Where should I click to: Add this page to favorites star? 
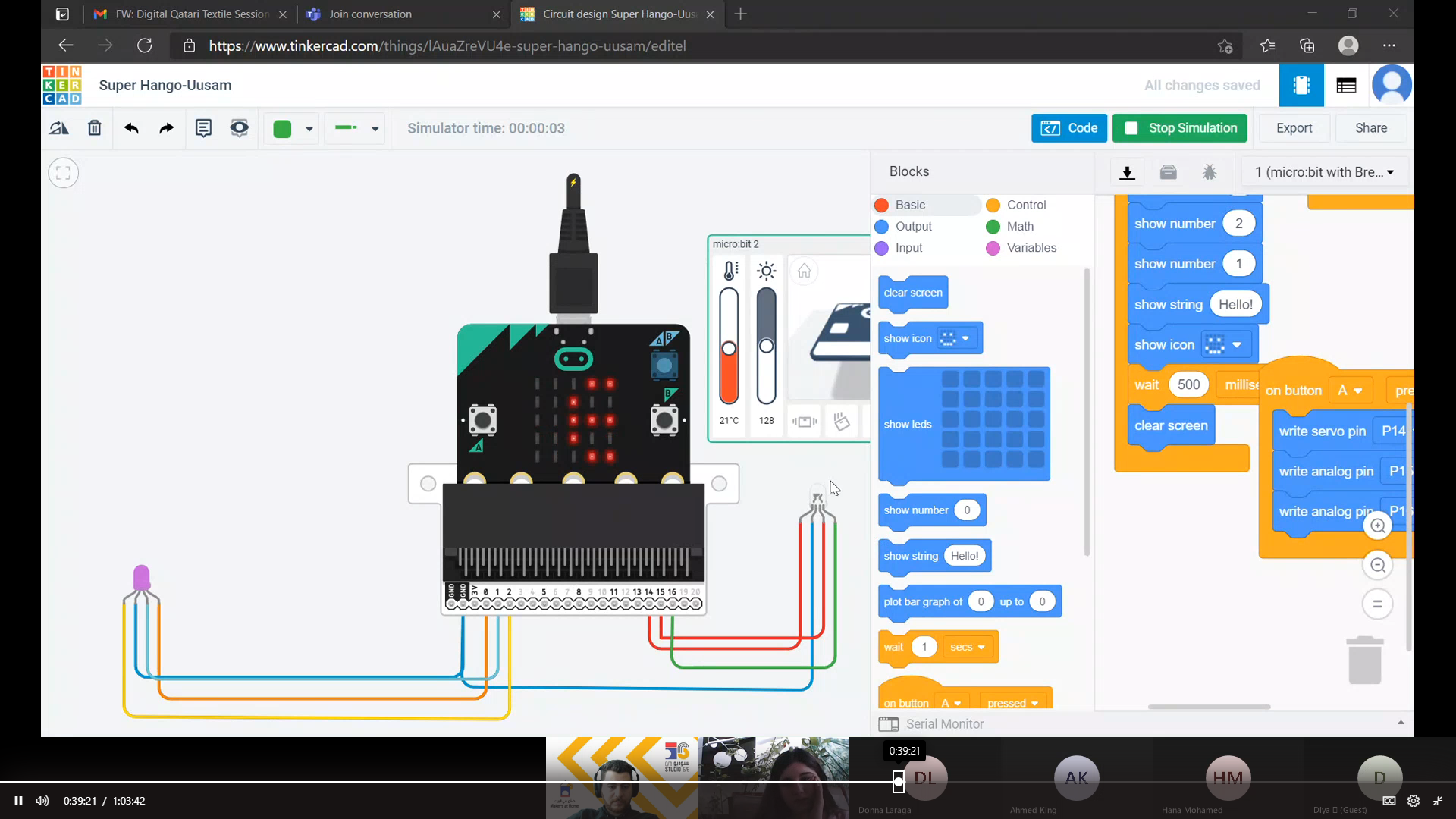[x=1225, y=45]
